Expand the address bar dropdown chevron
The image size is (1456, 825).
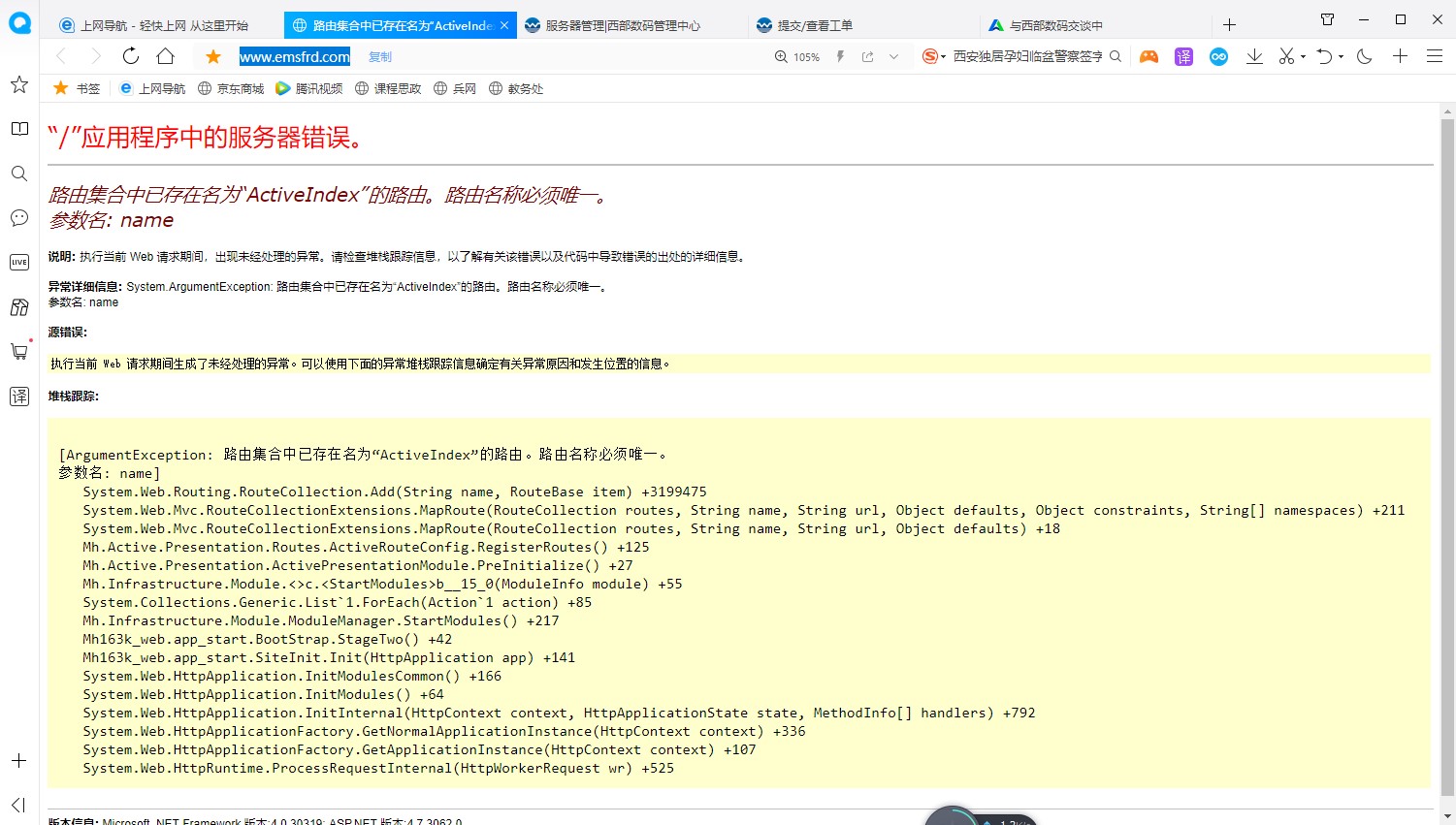893,57
